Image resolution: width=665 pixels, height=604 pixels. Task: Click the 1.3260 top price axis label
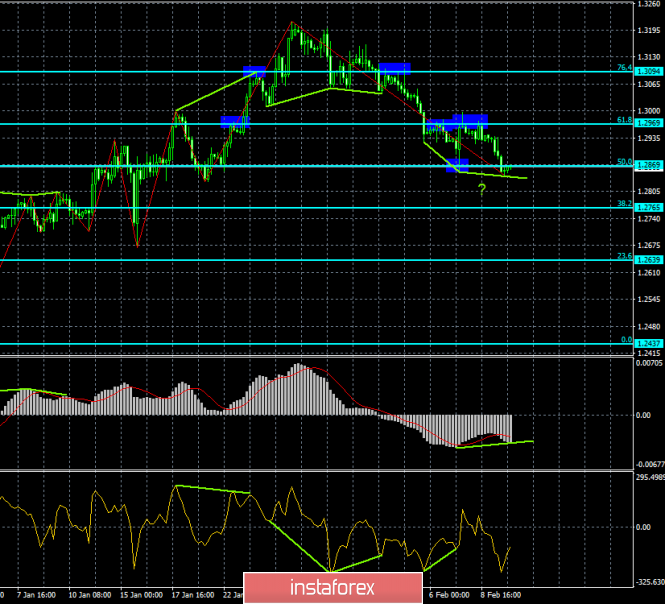[648, 4]
